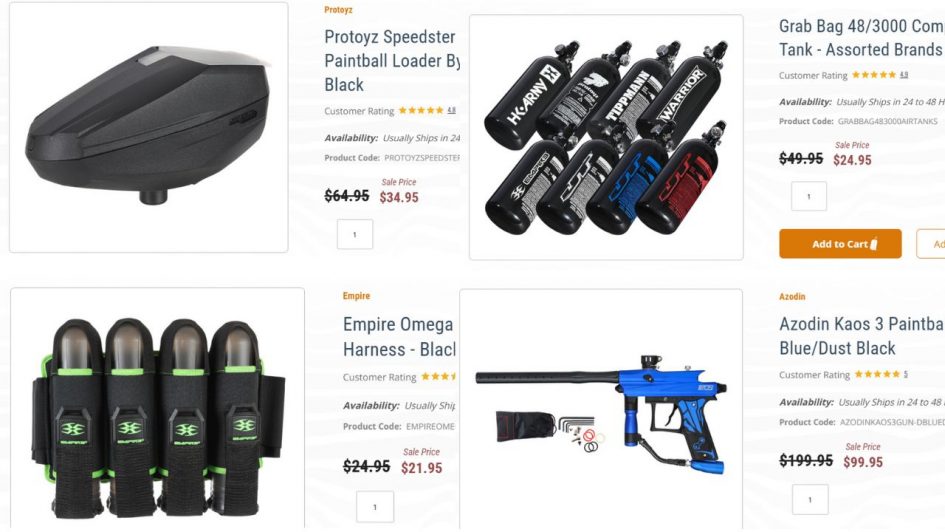The width and height of the screenshot is (945, 532).
Task: Open the Protoyz Speedster Paintball Loader title
Action: tap(392, 60)
